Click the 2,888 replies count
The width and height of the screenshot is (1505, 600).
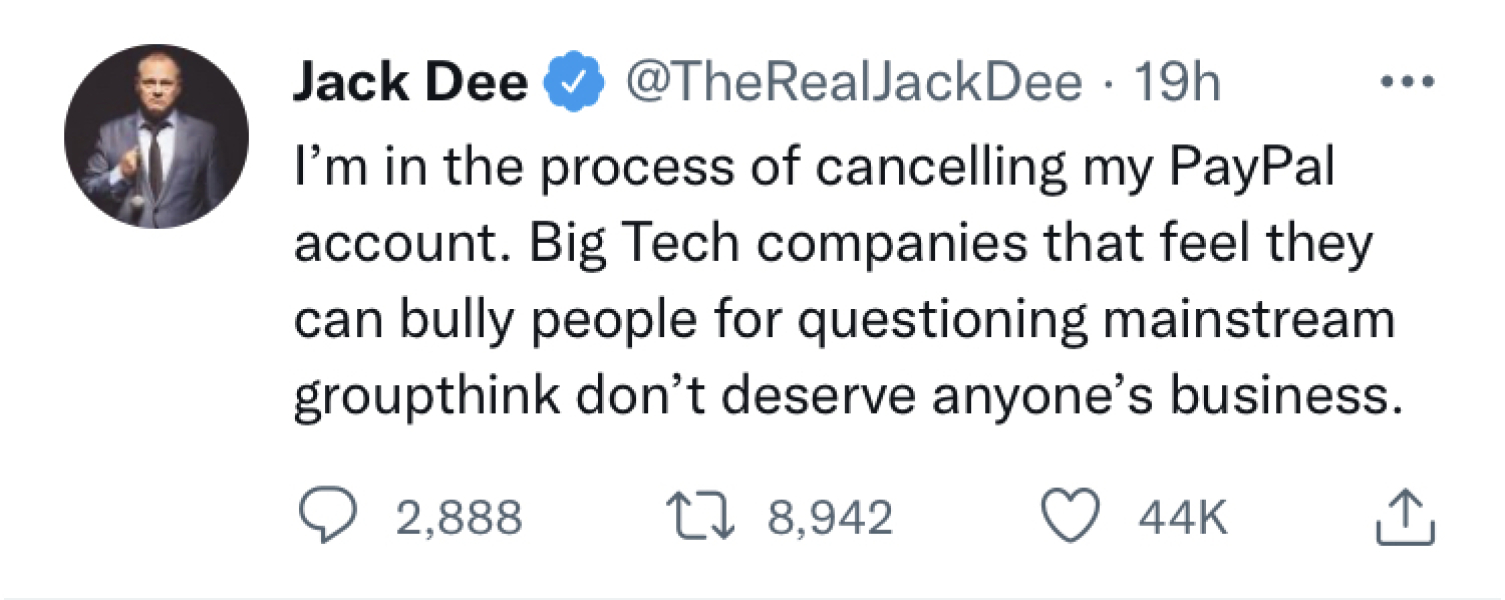tap(459, 518)
